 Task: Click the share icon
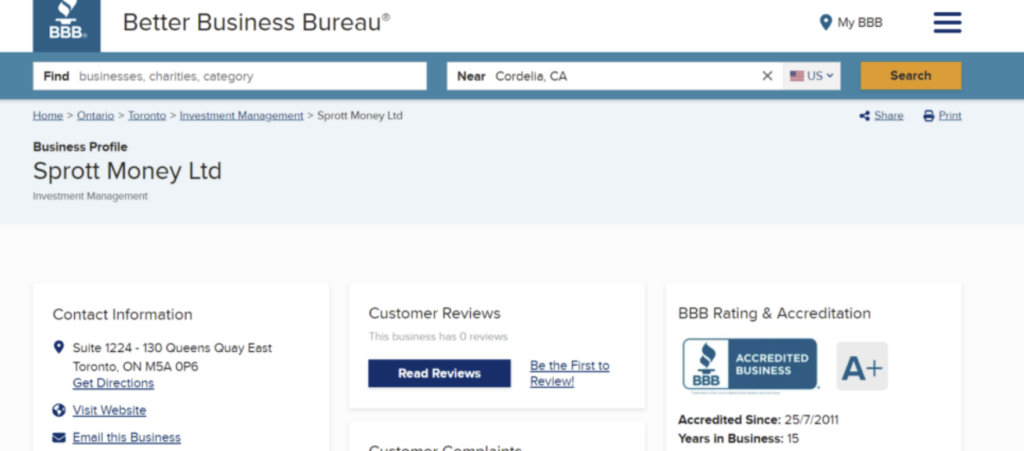tap(865, 116)
